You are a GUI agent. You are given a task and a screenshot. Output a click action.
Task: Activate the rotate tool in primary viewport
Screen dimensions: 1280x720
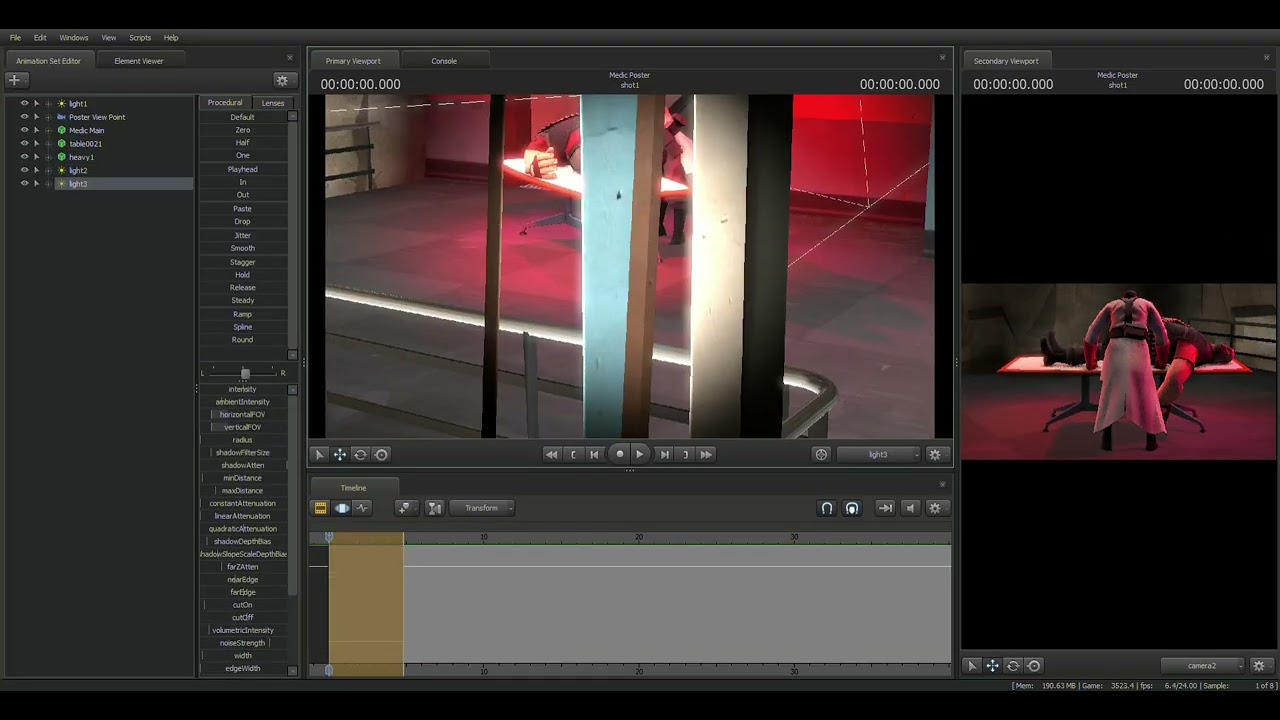361,454
